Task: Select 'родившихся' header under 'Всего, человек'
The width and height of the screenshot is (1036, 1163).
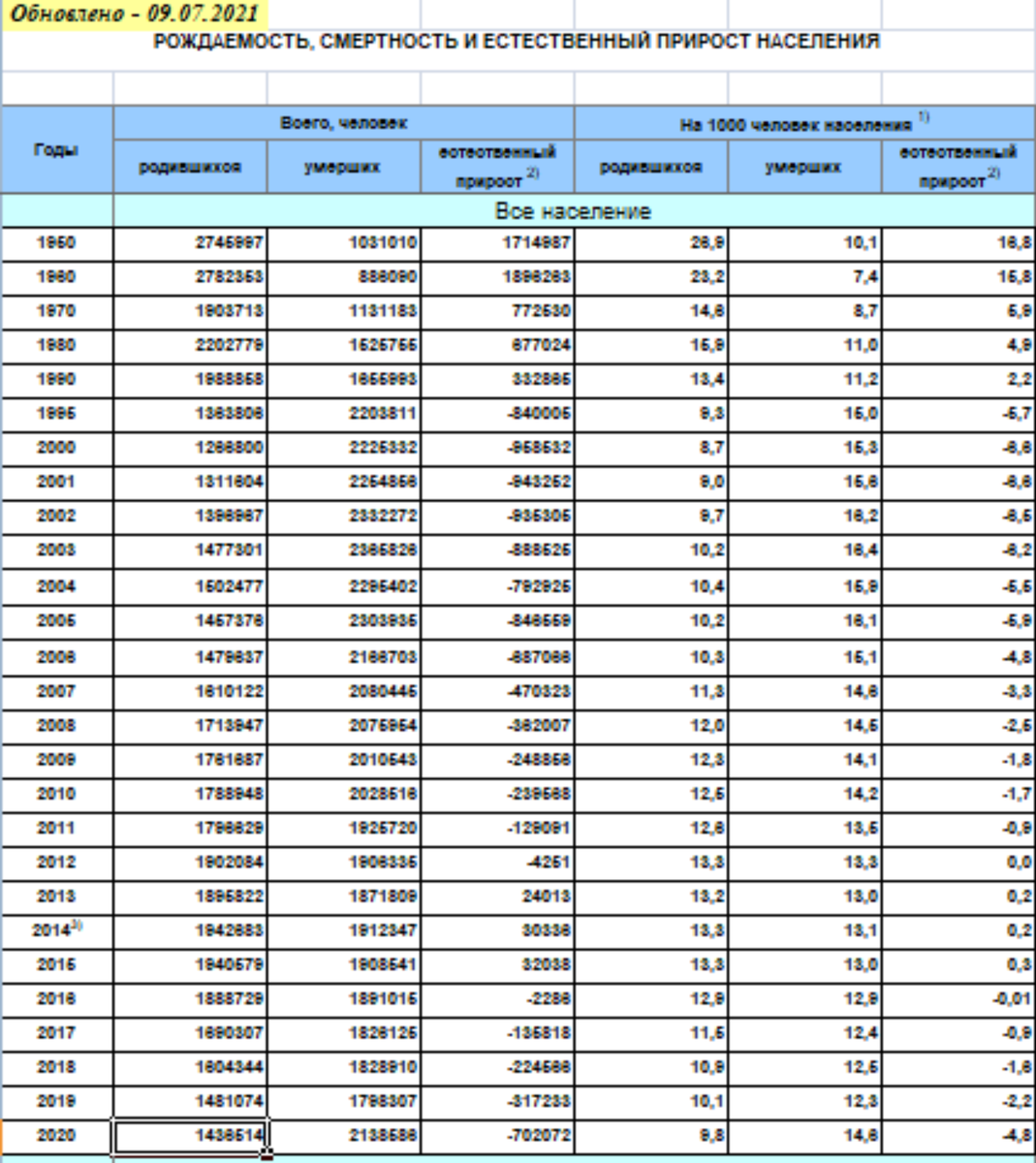Action: (x=190, y=167)
